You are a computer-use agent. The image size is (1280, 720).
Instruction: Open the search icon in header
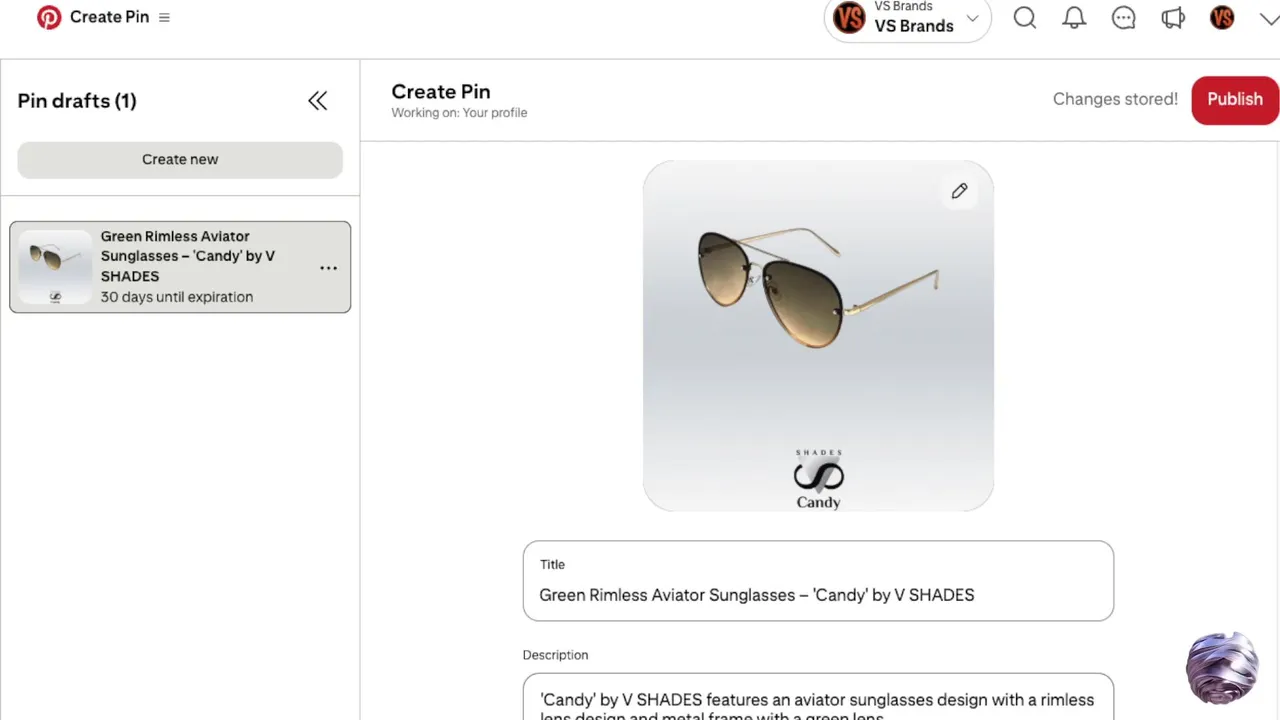click(x=1024, y=18)
